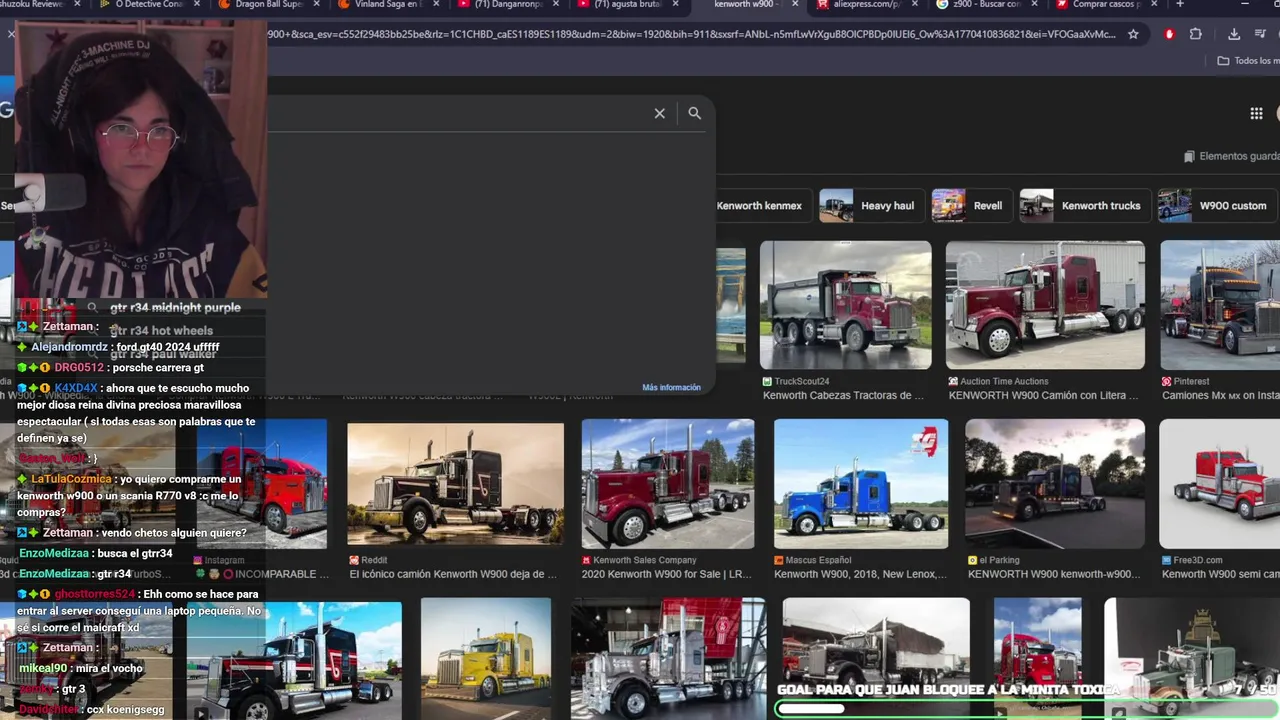Click the goal progress bar in the stream overlay
Image resolution: width=1280 pixels, height=720 pixels.
point(1027,709)
